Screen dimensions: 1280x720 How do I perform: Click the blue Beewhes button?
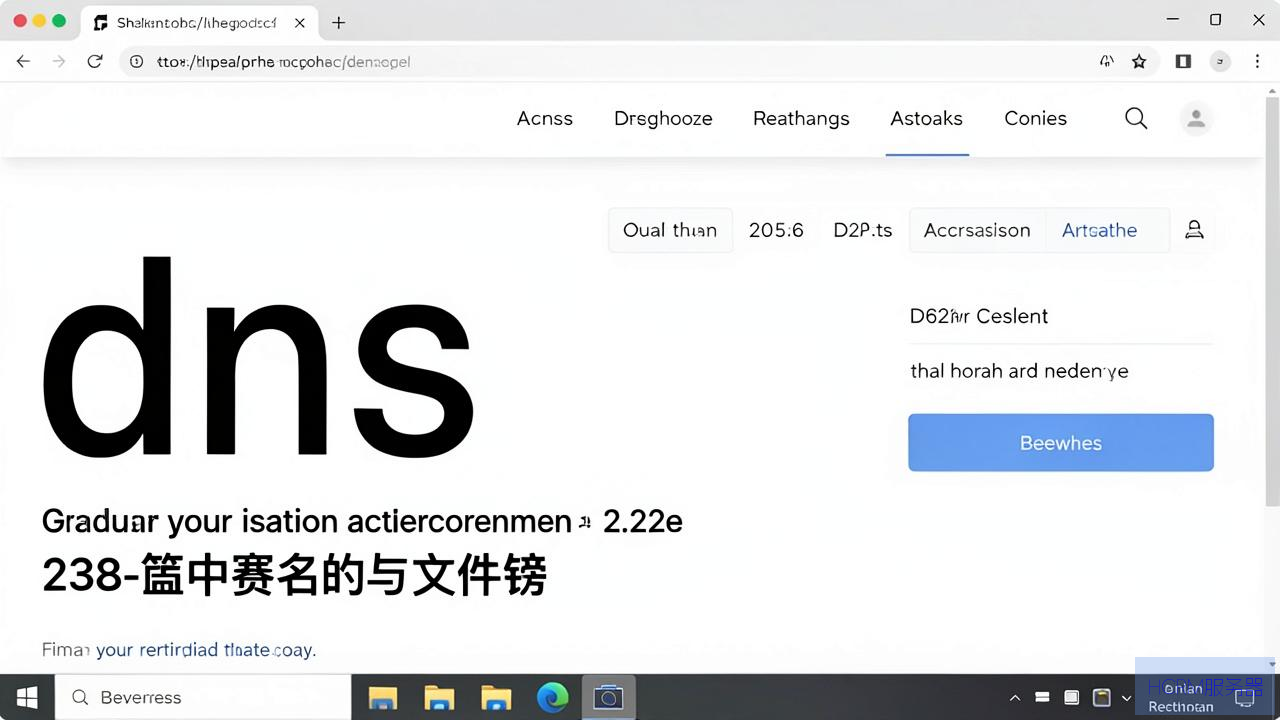(x=1061, y=442)
